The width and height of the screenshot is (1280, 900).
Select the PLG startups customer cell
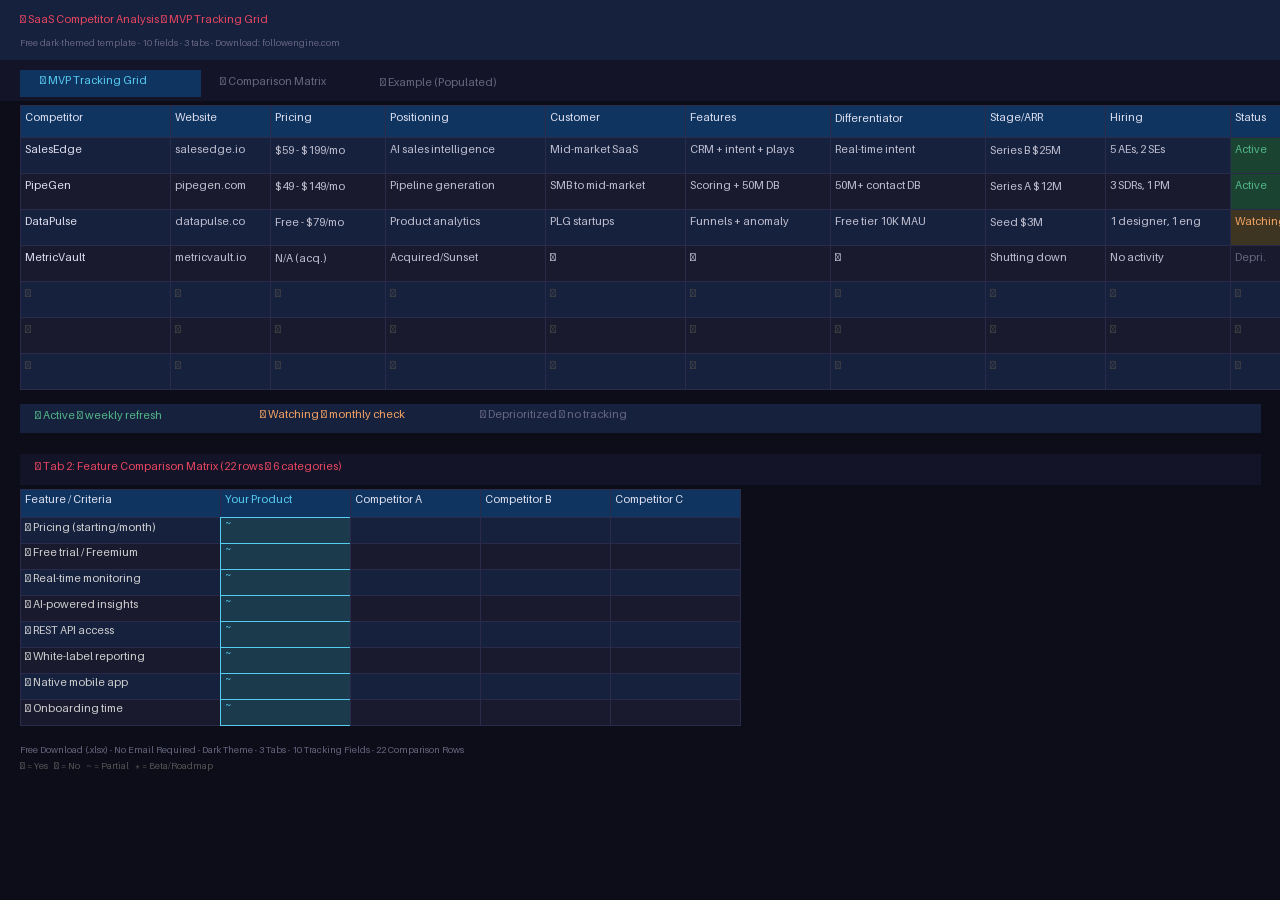point(615,228)
